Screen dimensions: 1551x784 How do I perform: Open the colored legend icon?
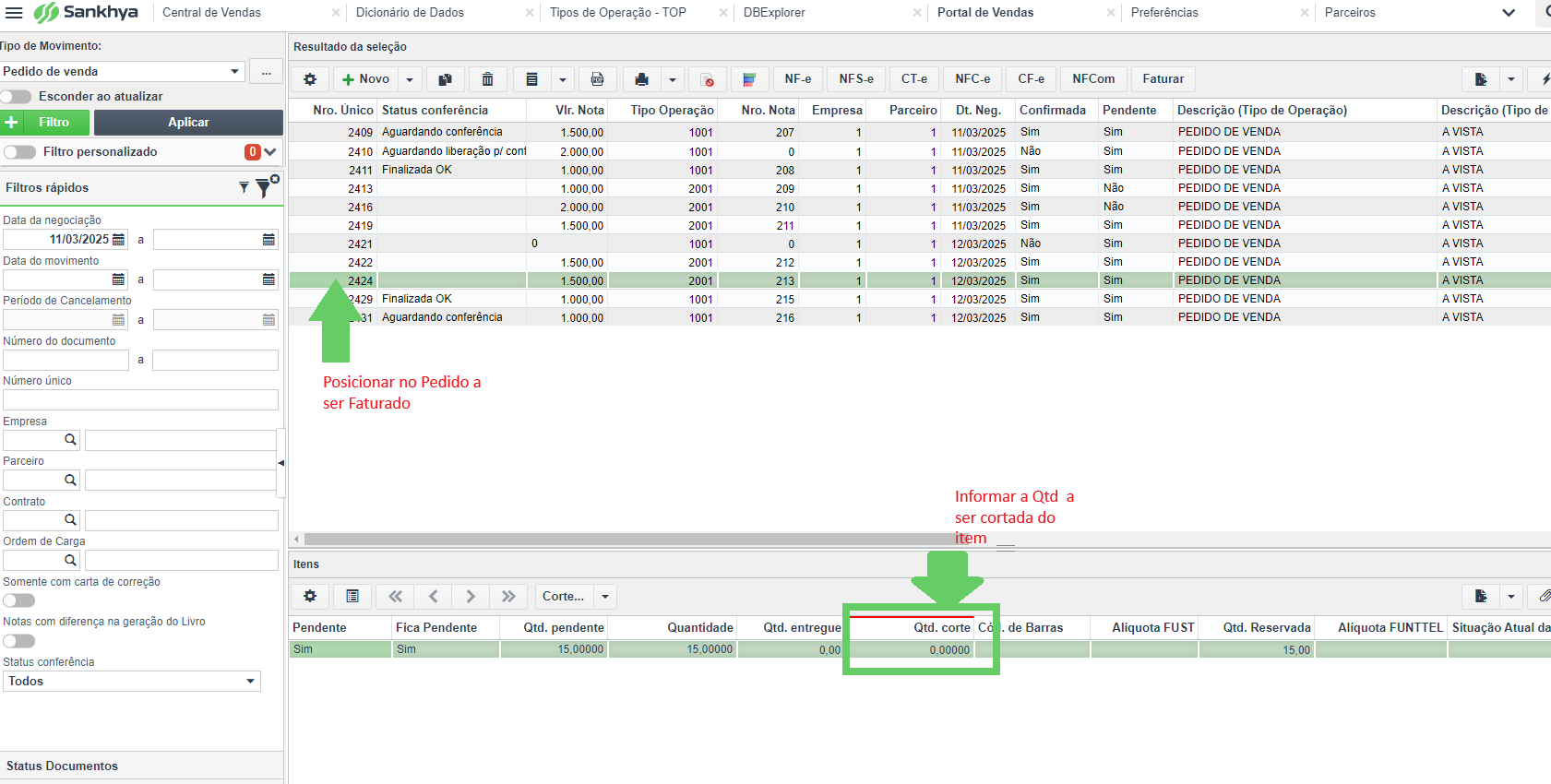749,79
